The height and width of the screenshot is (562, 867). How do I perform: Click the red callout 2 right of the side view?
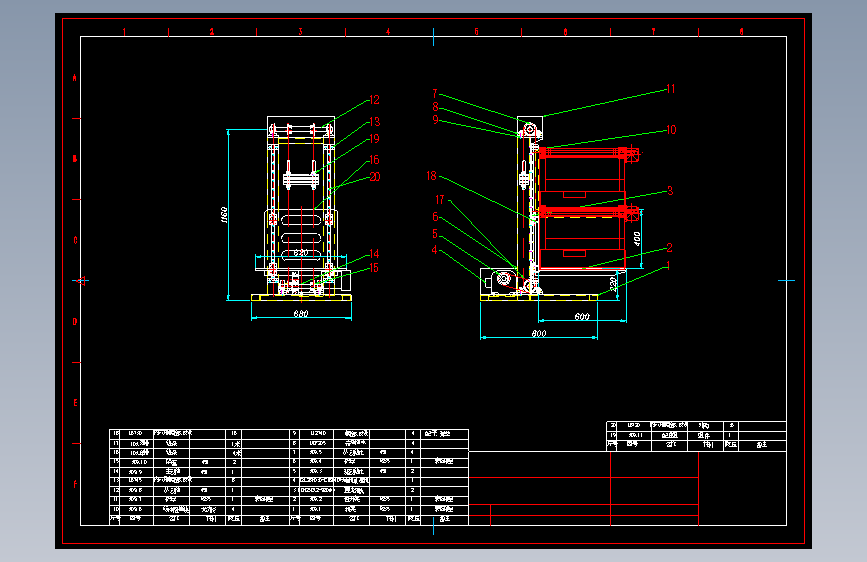click(x=670, y=248)
